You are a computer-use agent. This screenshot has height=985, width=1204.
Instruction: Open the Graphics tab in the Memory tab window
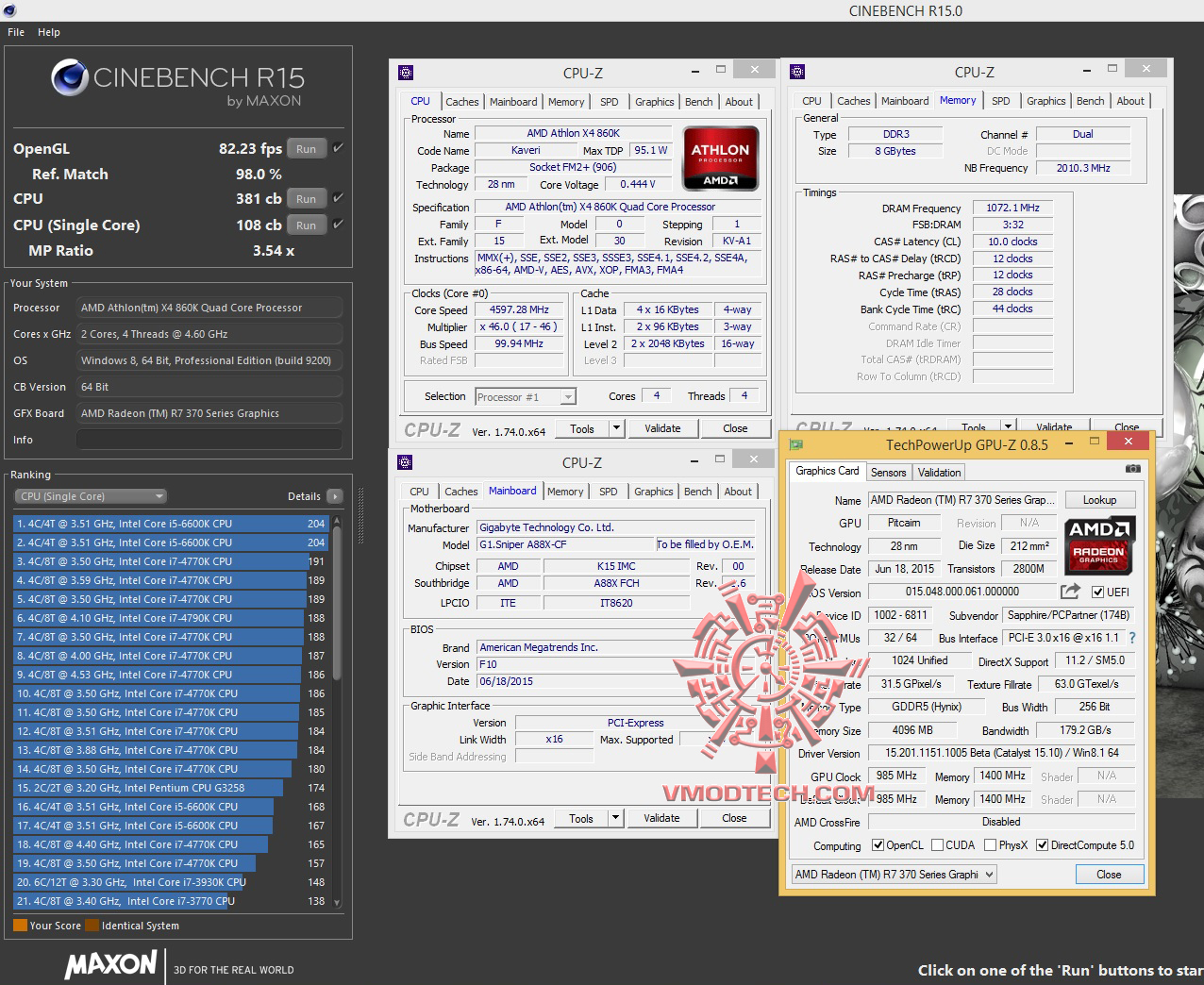click(x=1046, y=101)
